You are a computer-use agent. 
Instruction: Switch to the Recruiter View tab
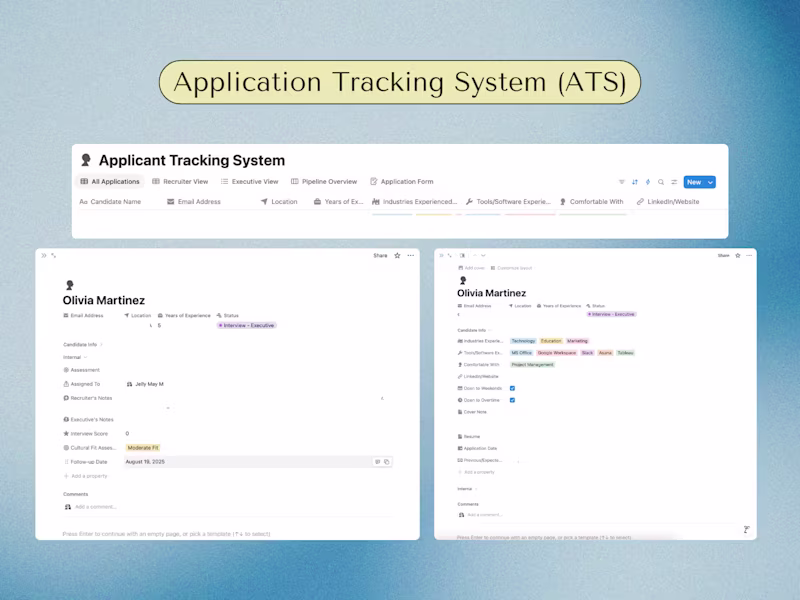click(180, 182)
